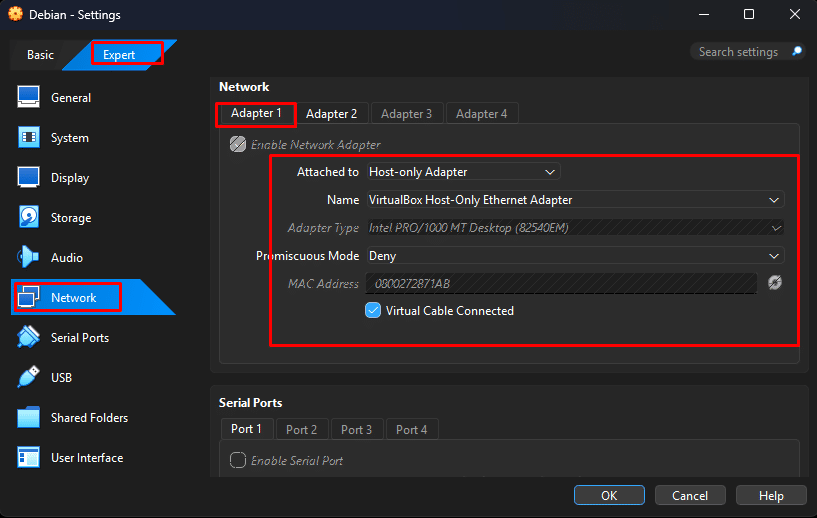Open the Display settings label

[x=70, y=178]
